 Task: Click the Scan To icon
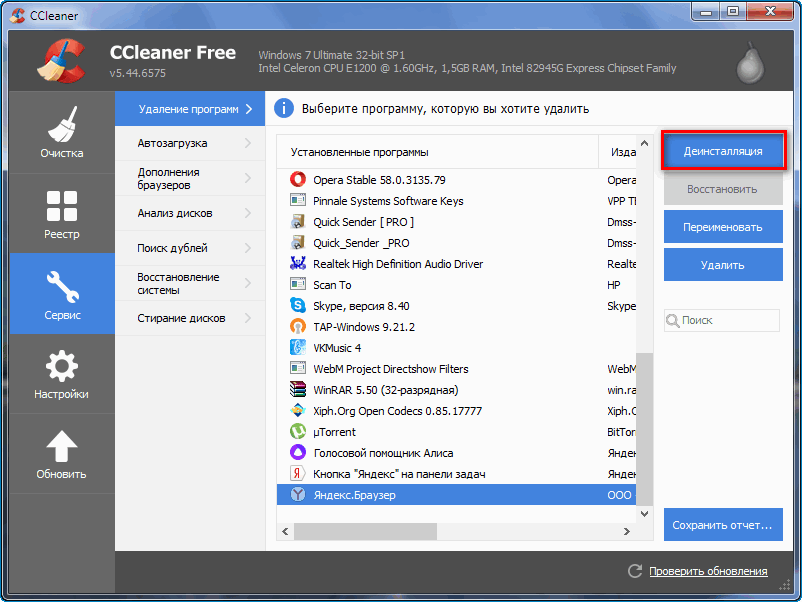click(x=298, y=284)
